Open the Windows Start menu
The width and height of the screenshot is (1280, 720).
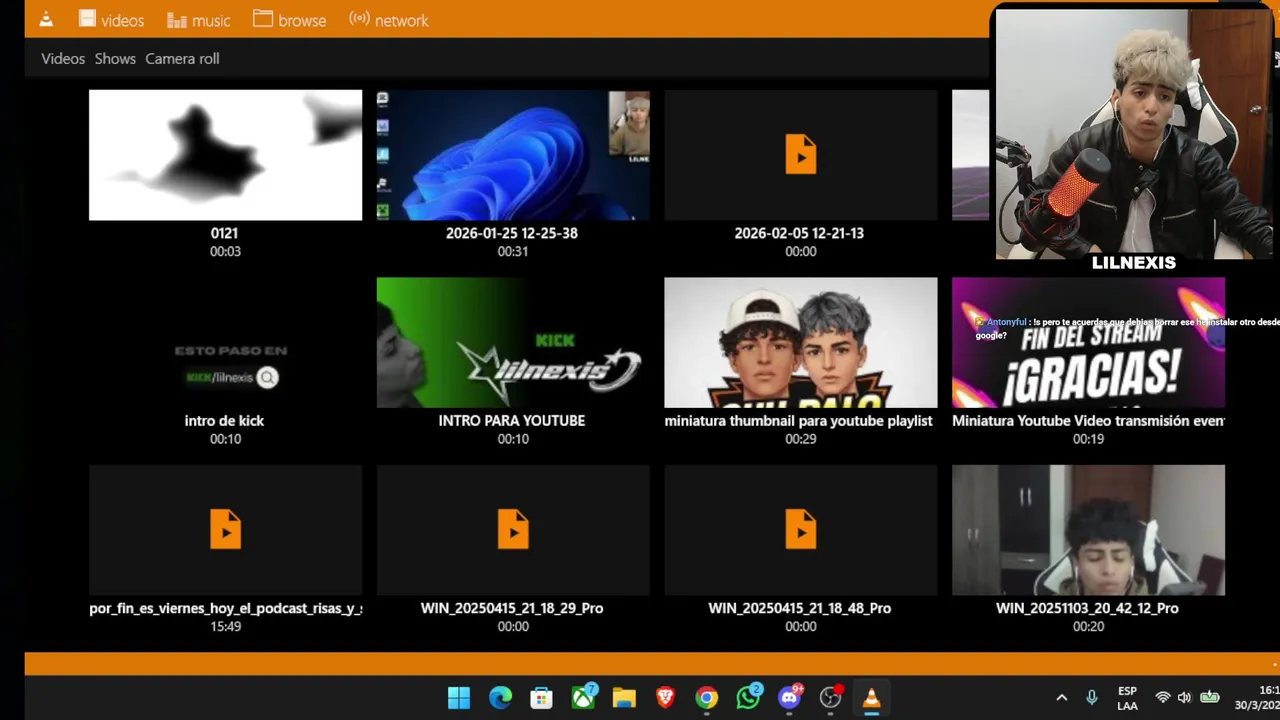pos(459,698)
